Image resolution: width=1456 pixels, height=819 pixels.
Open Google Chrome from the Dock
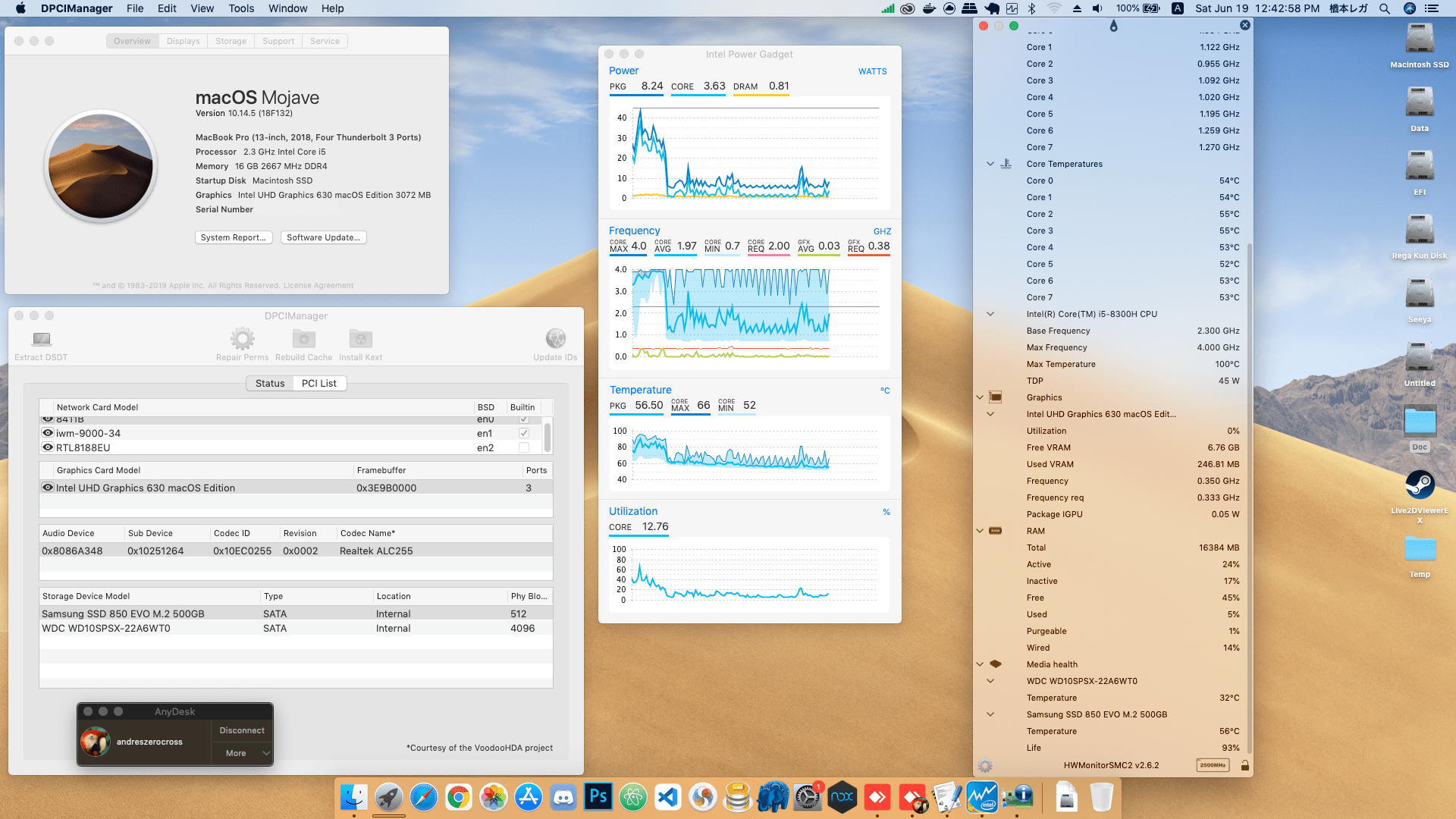click(459, 798)
